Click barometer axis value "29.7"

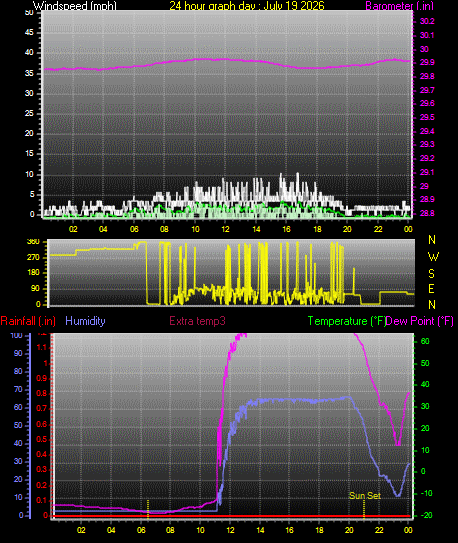[427, 90]
